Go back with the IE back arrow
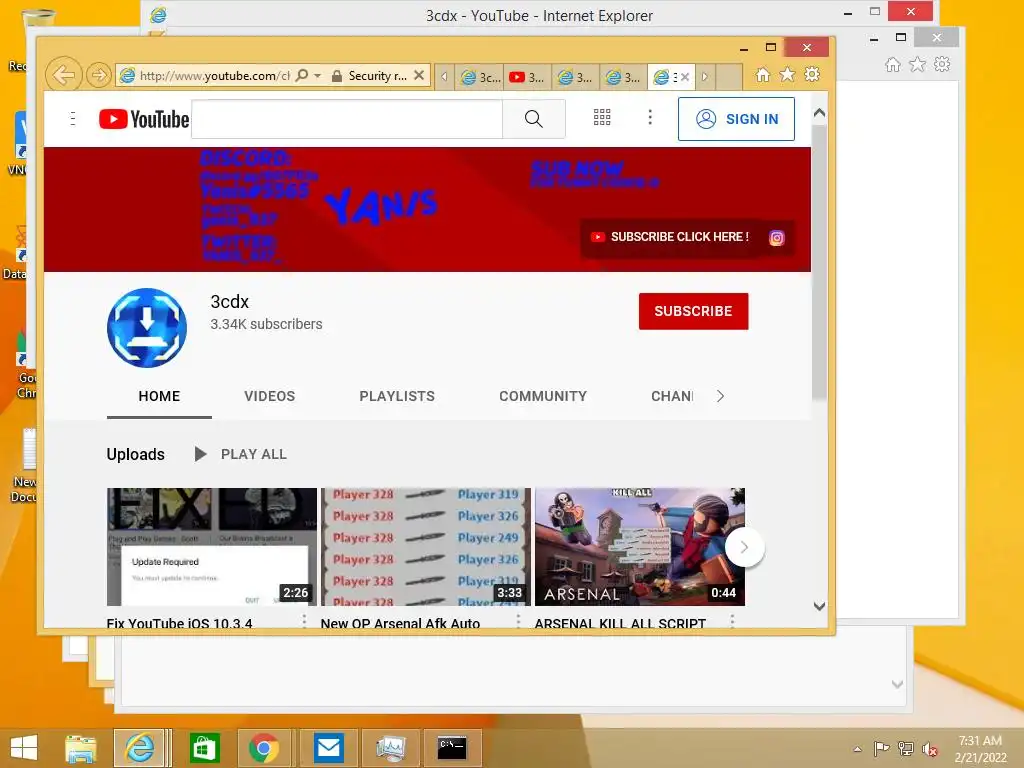The image size is (1024, 768). click(63, 75)
